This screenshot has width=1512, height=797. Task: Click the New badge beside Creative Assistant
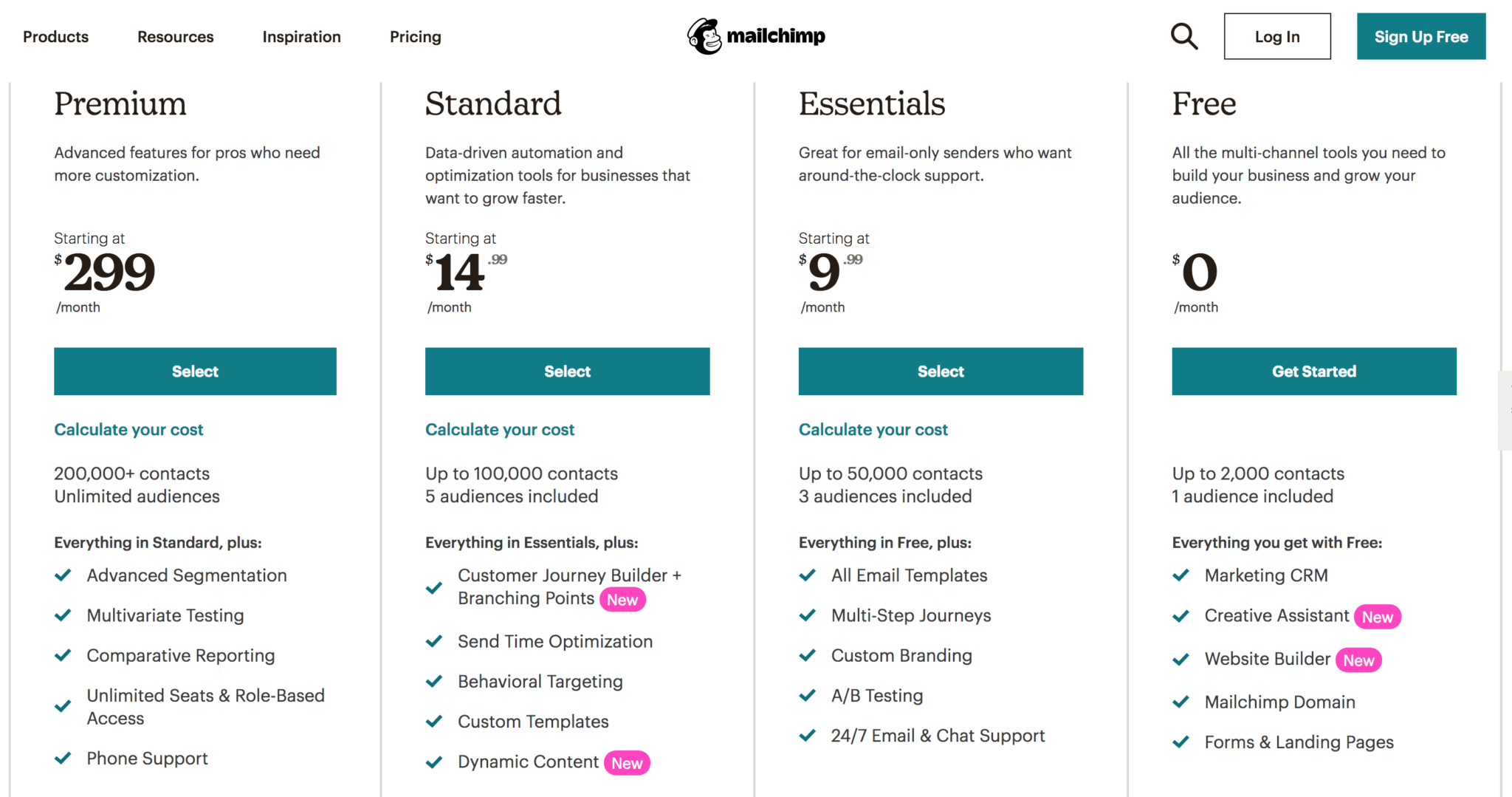point(1378,617)
